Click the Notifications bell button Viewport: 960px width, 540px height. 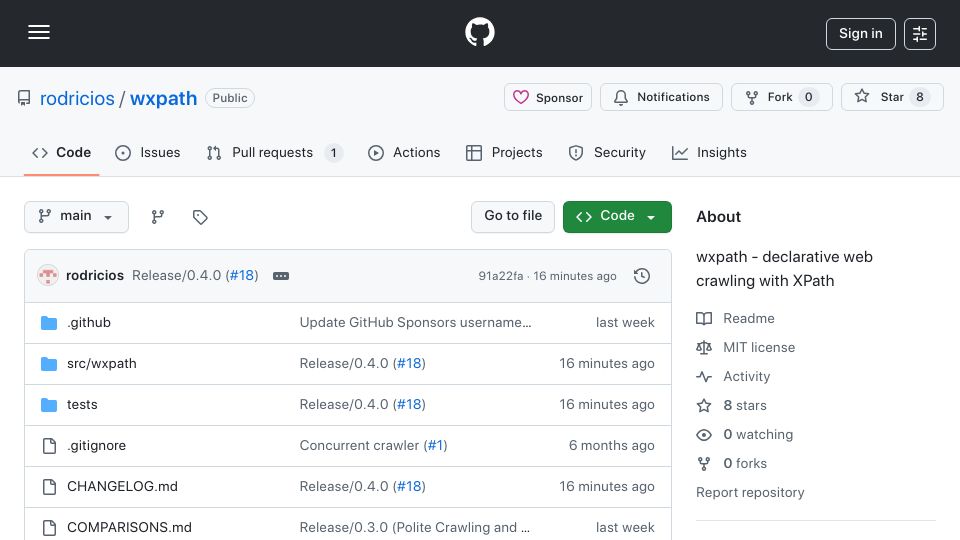tap(661, 97)
